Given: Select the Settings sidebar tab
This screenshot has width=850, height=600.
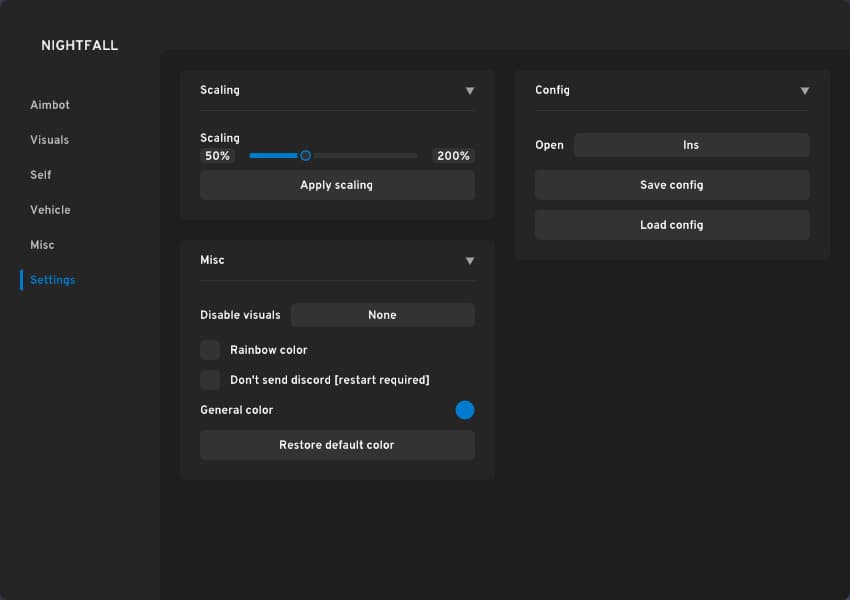Looking at the screenshot, I should click(x=52, y=280).
